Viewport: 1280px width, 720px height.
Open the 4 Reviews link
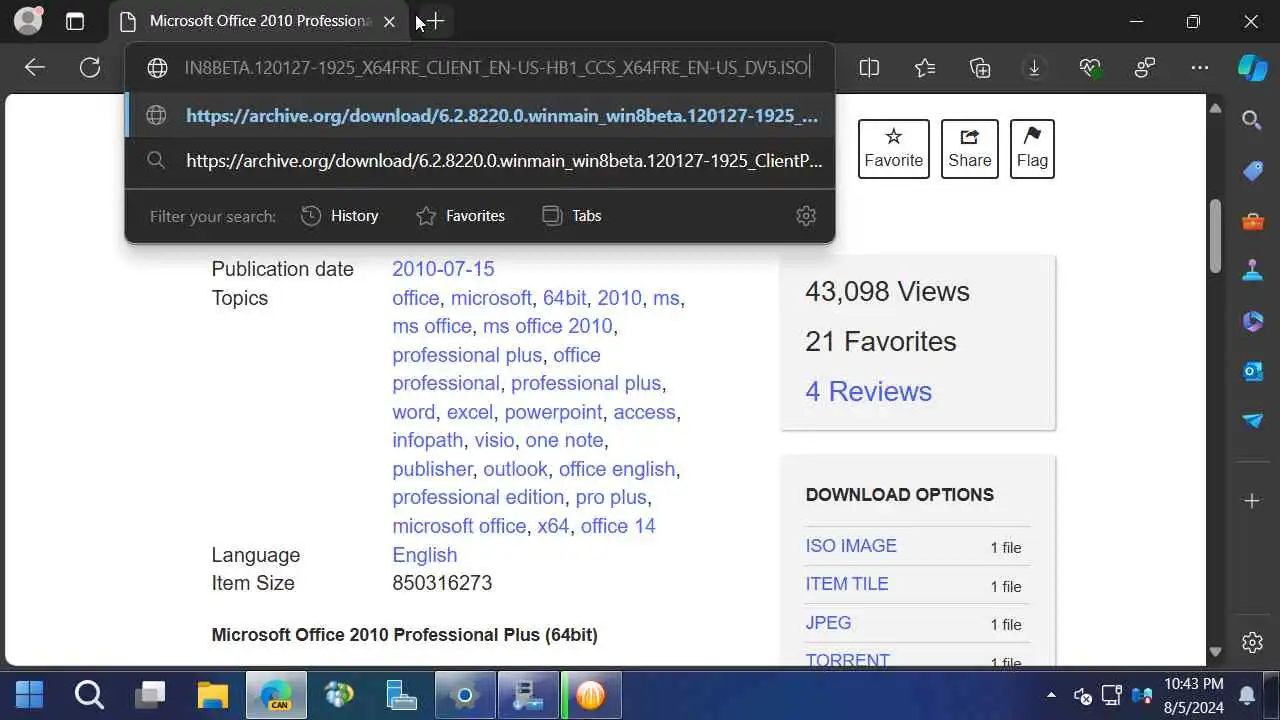coord(868,391)
